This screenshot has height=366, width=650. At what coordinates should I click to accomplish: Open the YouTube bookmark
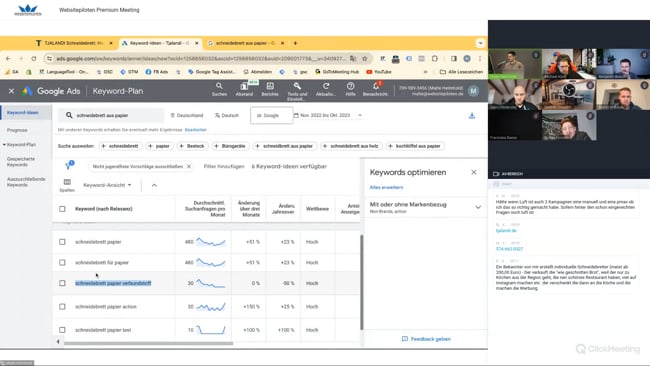379,72
